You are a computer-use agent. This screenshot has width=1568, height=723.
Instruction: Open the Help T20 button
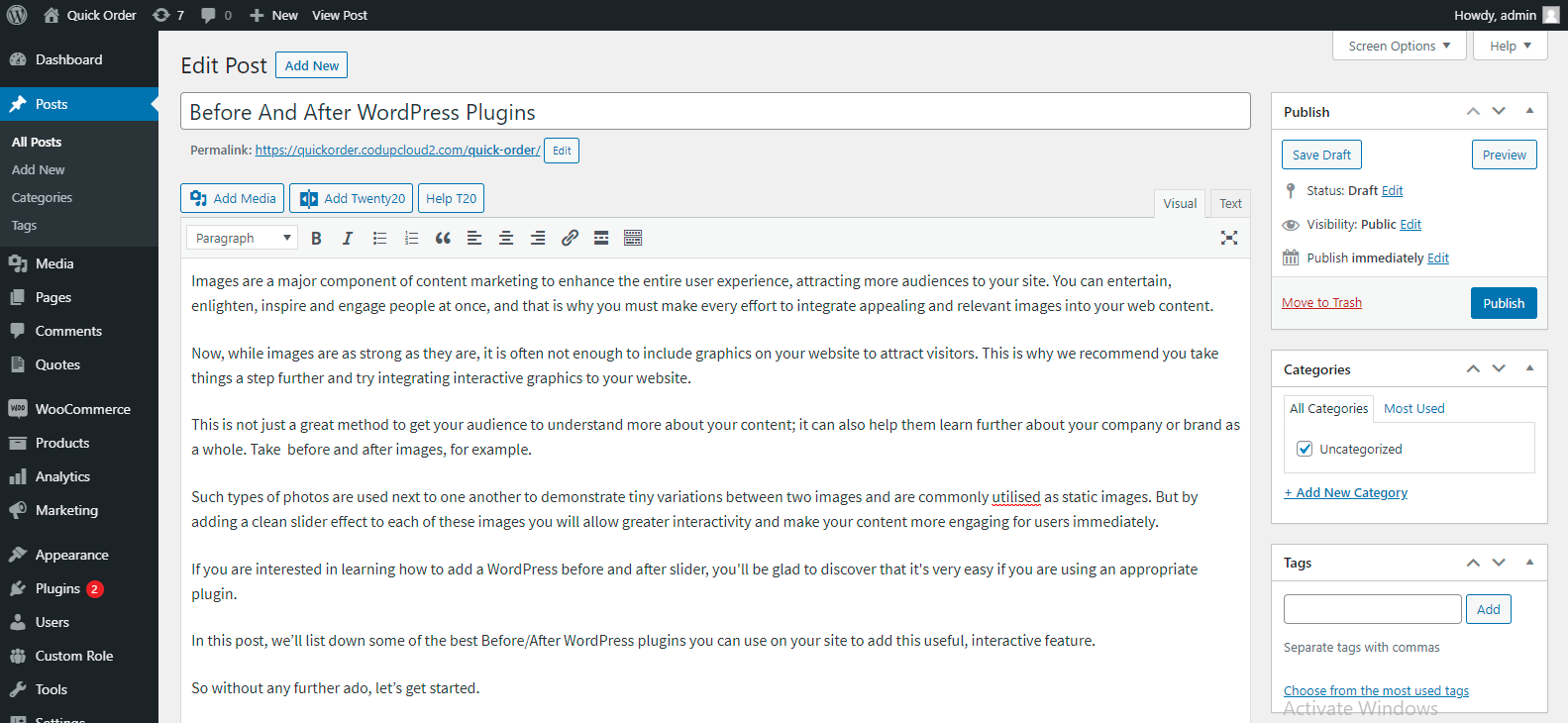451,198
